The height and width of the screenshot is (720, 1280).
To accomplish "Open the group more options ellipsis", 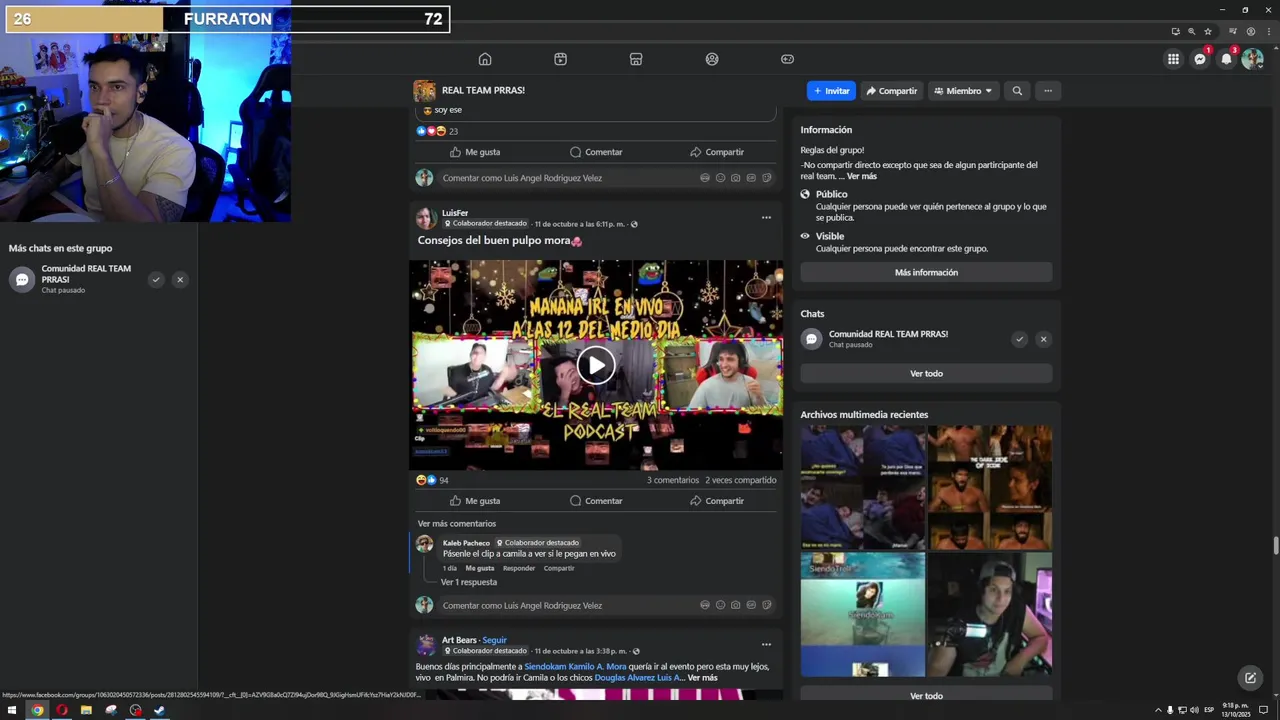I will point(1048,91).
